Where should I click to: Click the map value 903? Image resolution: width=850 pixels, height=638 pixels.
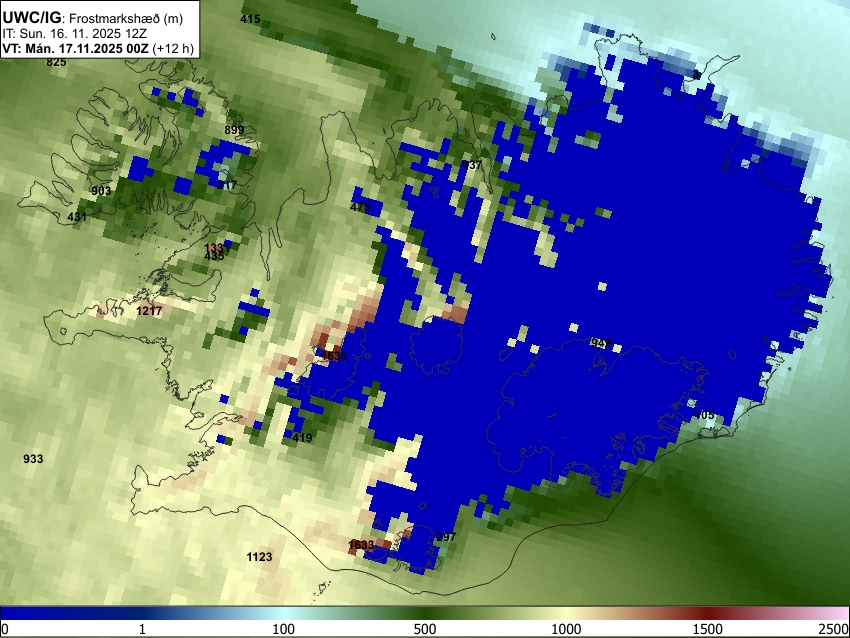101,191
